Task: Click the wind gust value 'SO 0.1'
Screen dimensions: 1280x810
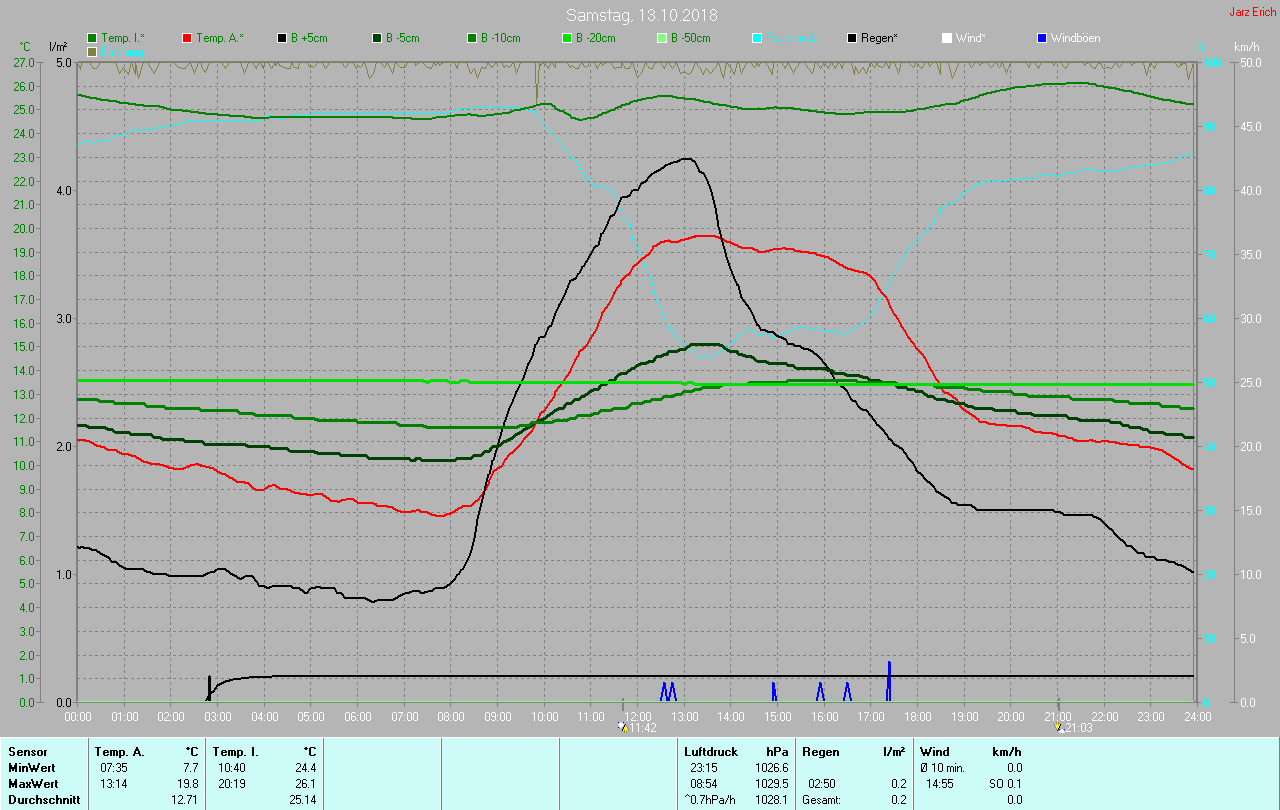Action: pos(1005,784)
